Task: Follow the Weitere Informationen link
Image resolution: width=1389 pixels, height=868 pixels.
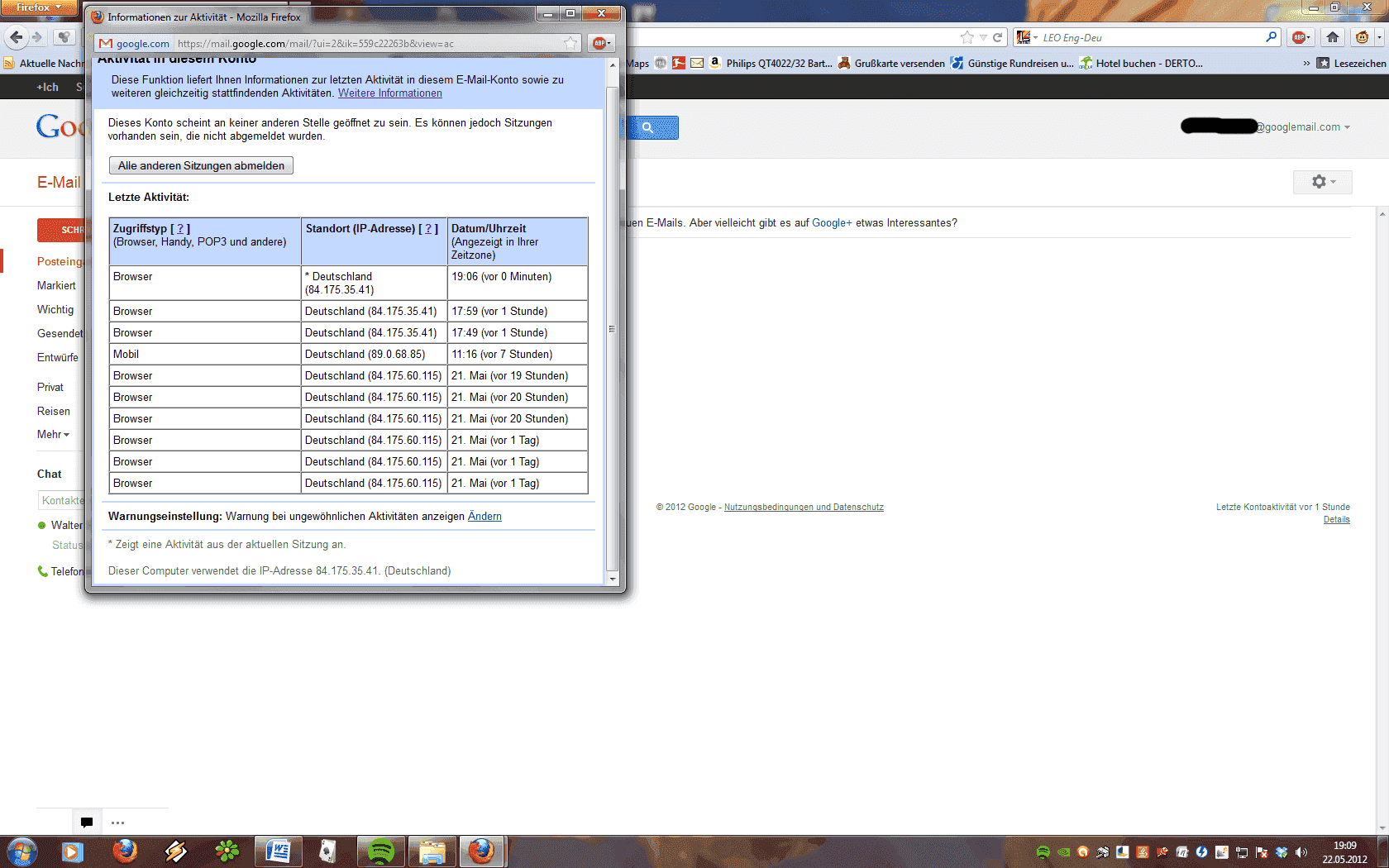Action: tap(390, 93)
